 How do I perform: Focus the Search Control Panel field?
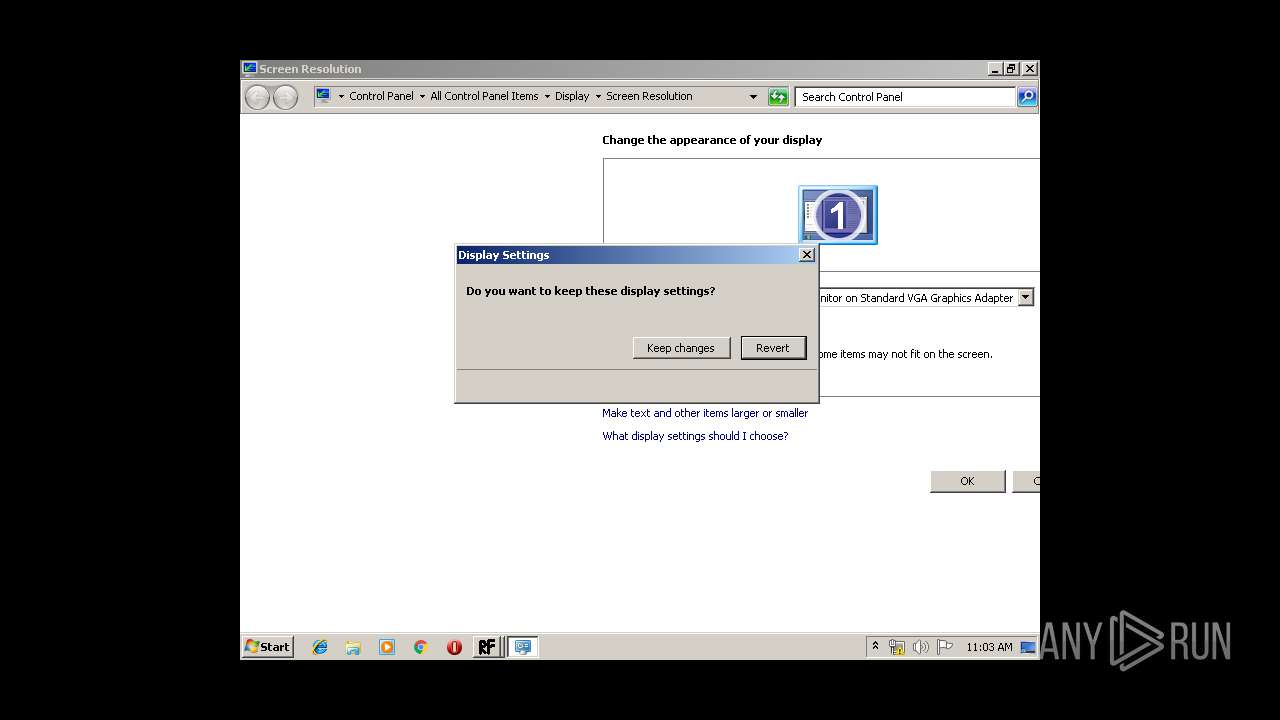pos(906,97)
